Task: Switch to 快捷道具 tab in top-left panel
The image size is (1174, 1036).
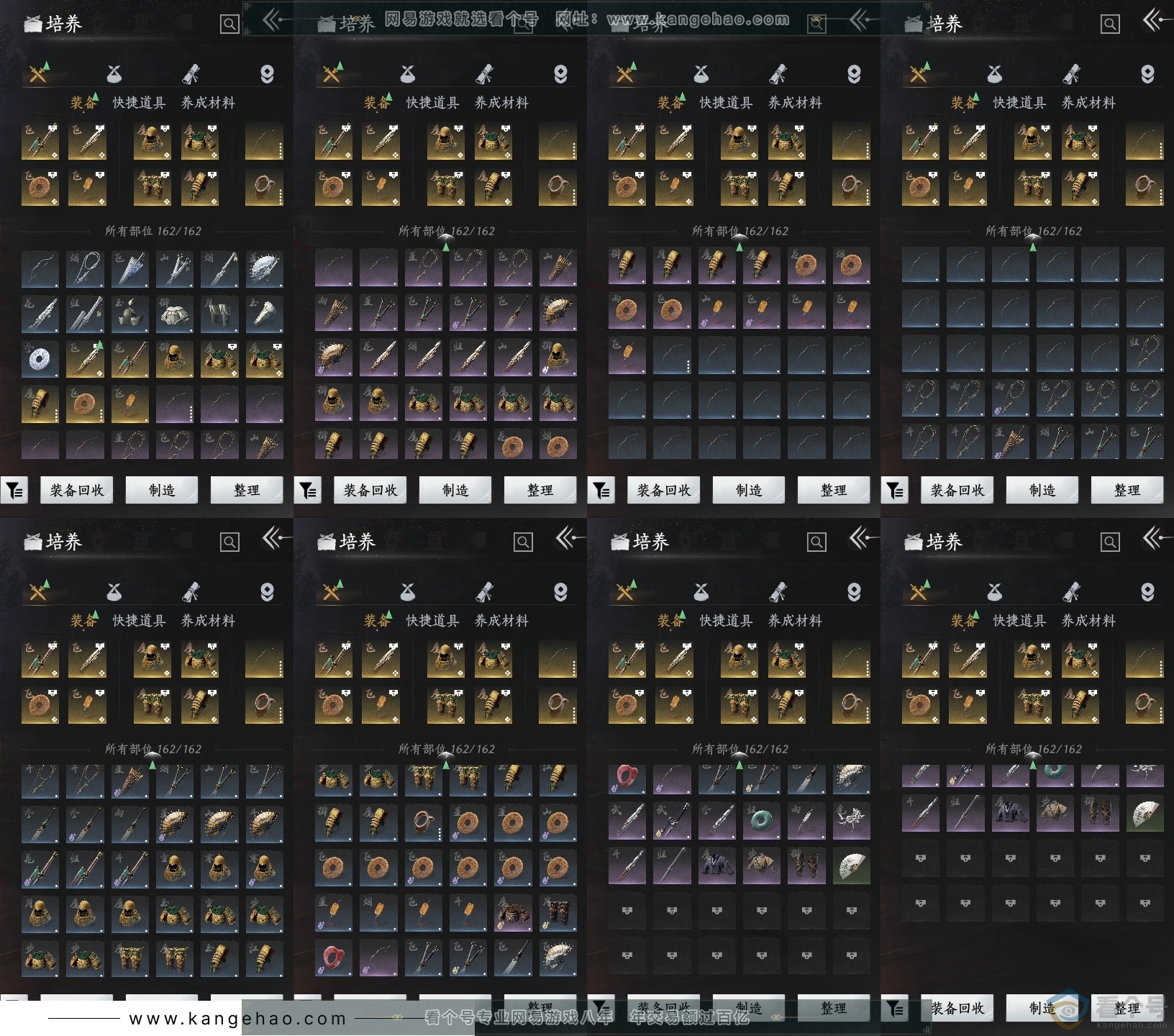Action: click(x=139, y=103)
